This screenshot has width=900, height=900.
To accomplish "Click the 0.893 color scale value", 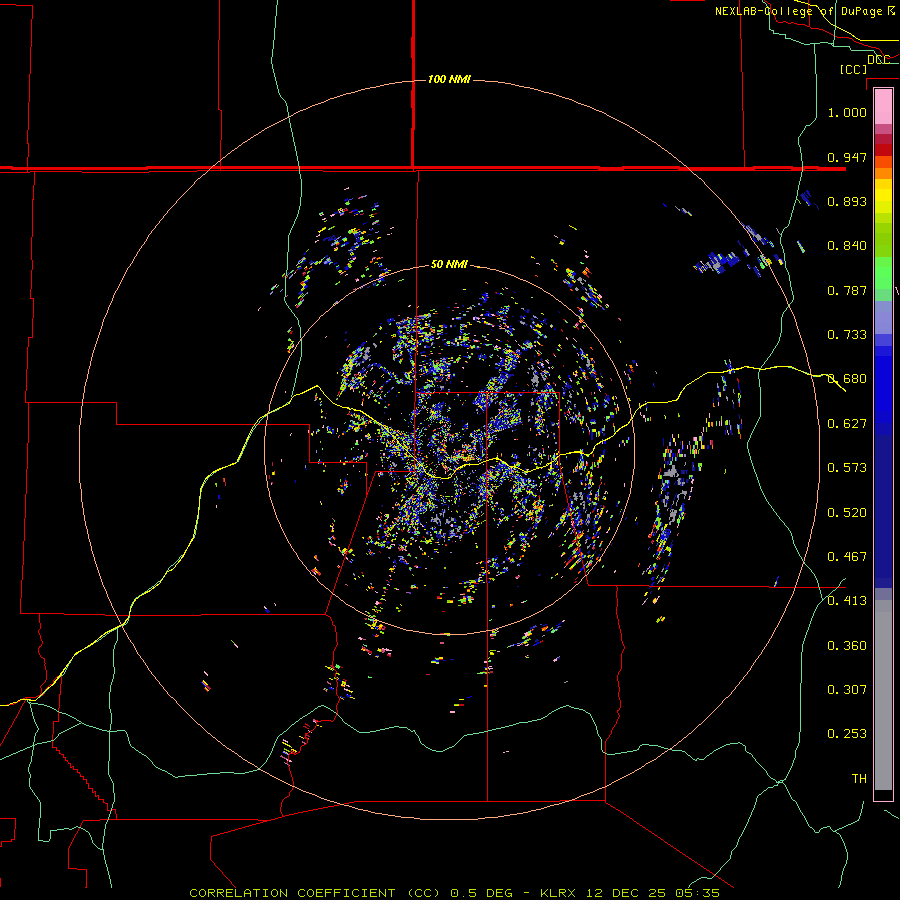I will coord(847,201).
